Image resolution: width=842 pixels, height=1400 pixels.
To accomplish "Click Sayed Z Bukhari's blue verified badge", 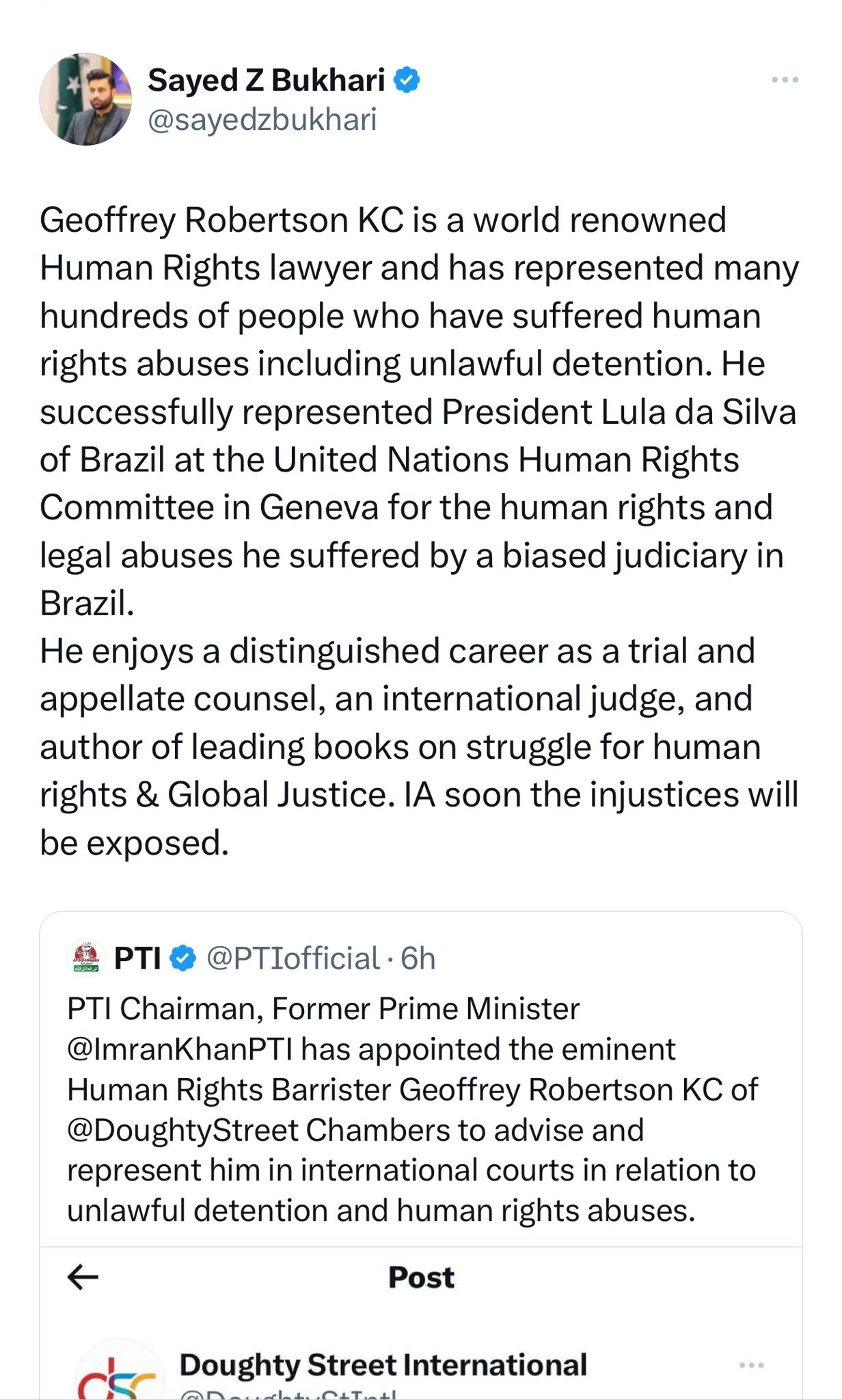I will tap(407, 80).
